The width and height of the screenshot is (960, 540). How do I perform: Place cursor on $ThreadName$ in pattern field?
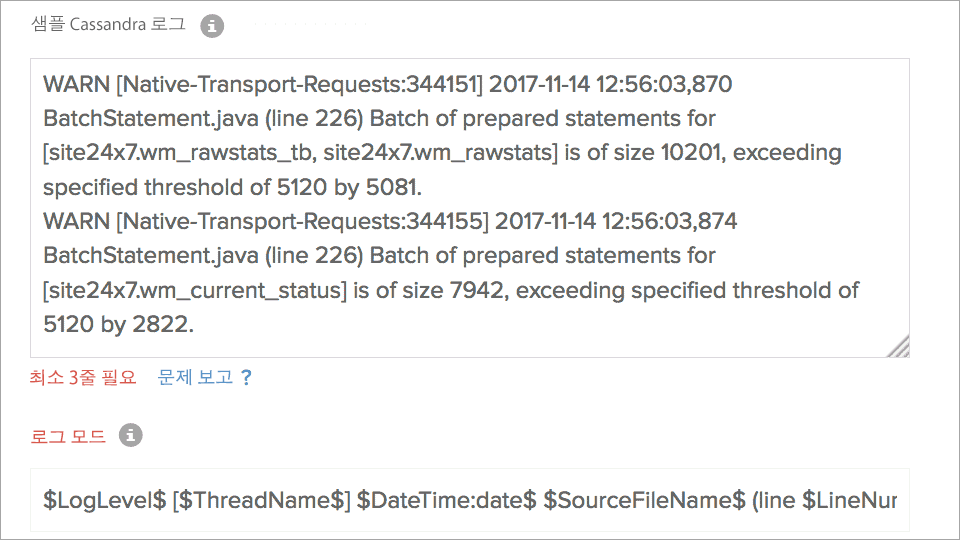click(x=260, y=500)
